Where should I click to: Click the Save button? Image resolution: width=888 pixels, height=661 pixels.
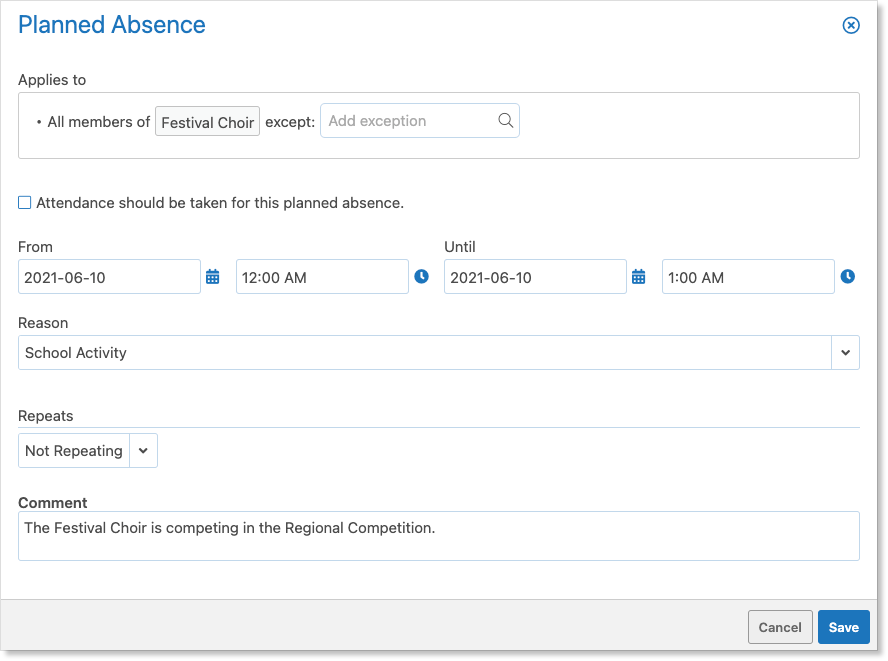pyautogui.click(x=843, y=627)
